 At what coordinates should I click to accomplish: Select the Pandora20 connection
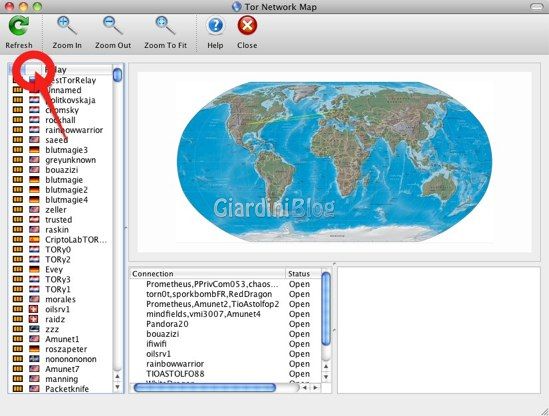pyautogui.click(x=167, y=324)
